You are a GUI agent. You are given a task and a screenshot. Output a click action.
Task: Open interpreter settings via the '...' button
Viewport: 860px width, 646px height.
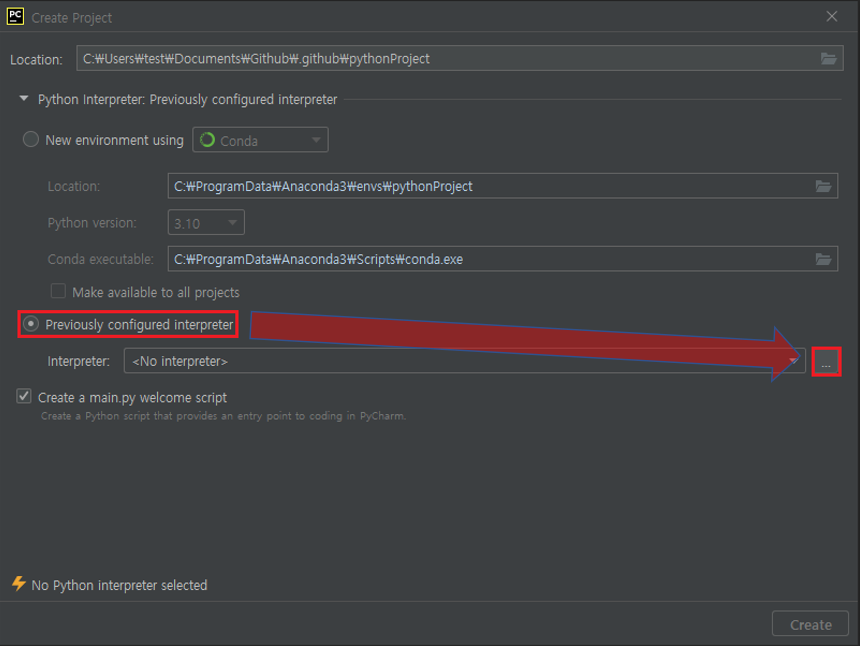pos(826,362)
